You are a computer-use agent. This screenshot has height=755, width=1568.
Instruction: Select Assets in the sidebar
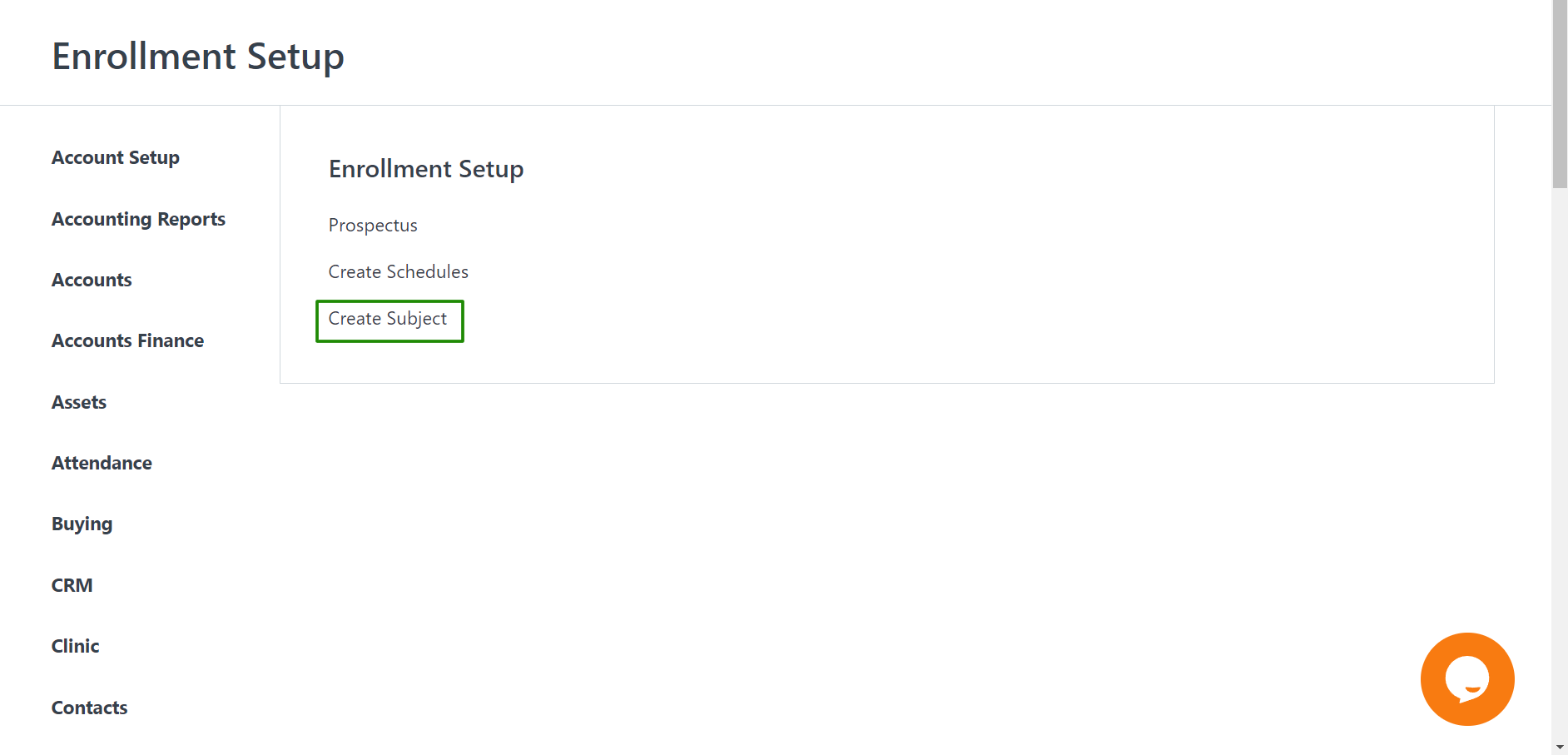(79, 402)
